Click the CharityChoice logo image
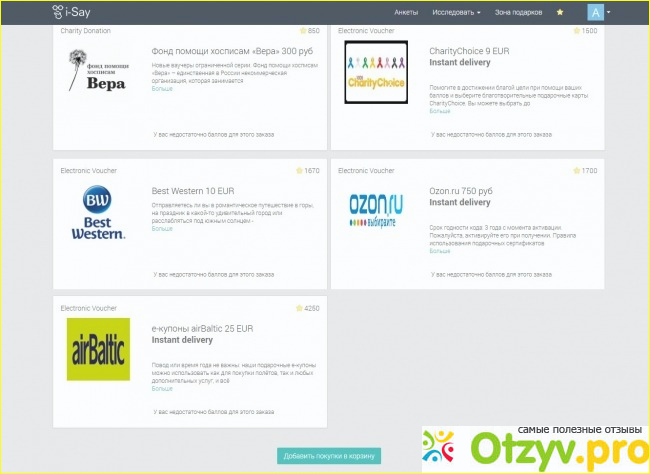 (x=376, y=73)
